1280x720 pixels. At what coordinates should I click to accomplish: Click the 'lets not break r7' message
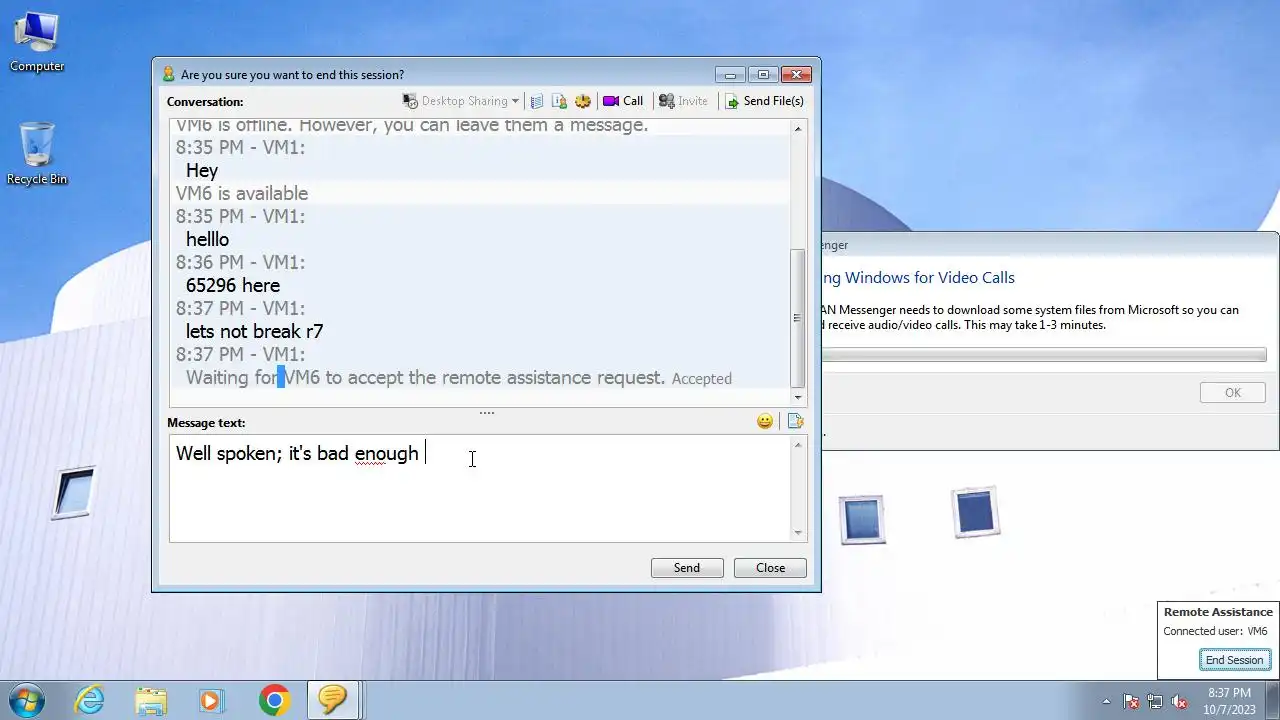click(254, 331)
